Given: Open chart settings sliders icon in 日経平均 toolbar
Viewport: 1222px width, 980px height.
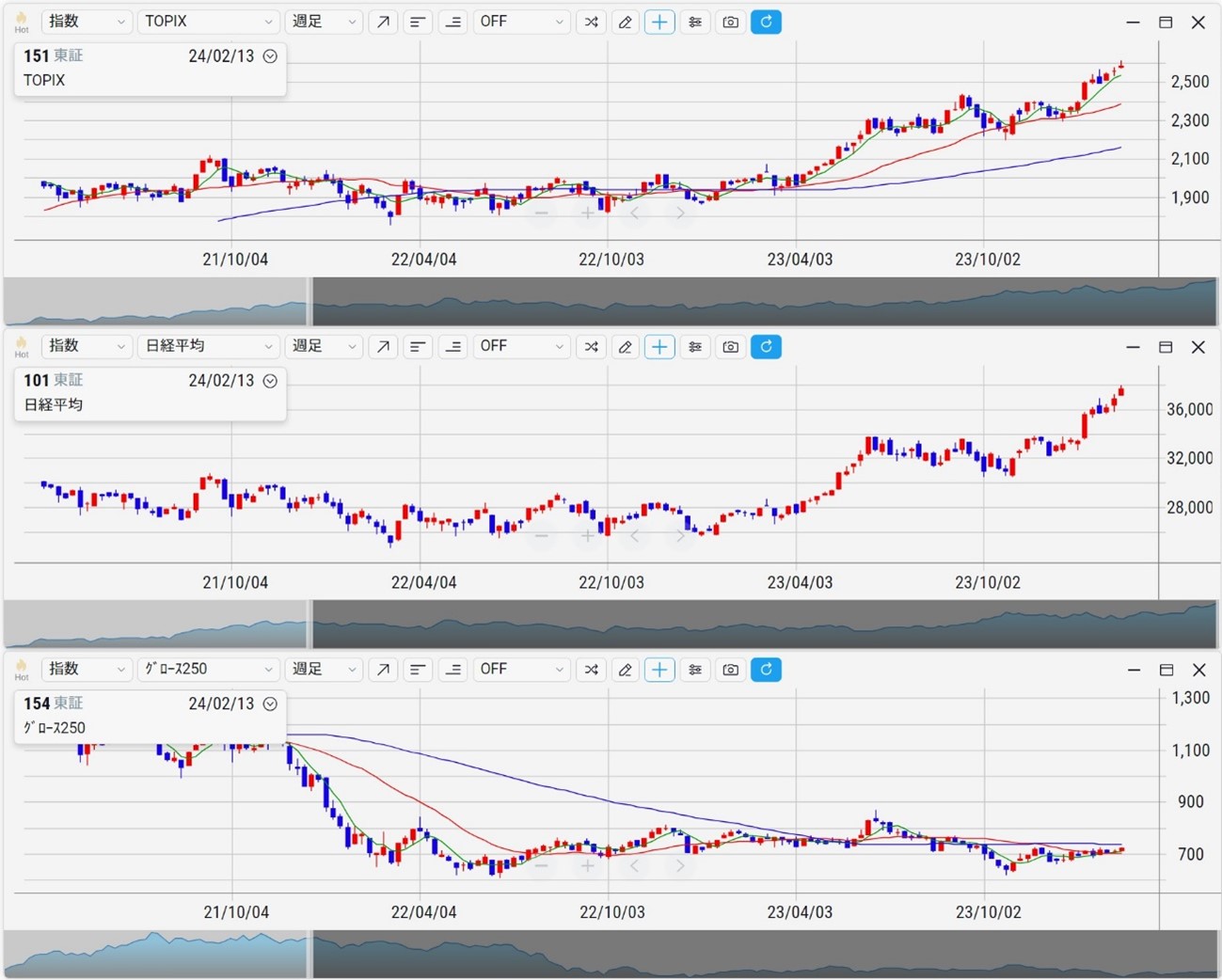Looking at the screenshot, I should click(x=695, y=346).
